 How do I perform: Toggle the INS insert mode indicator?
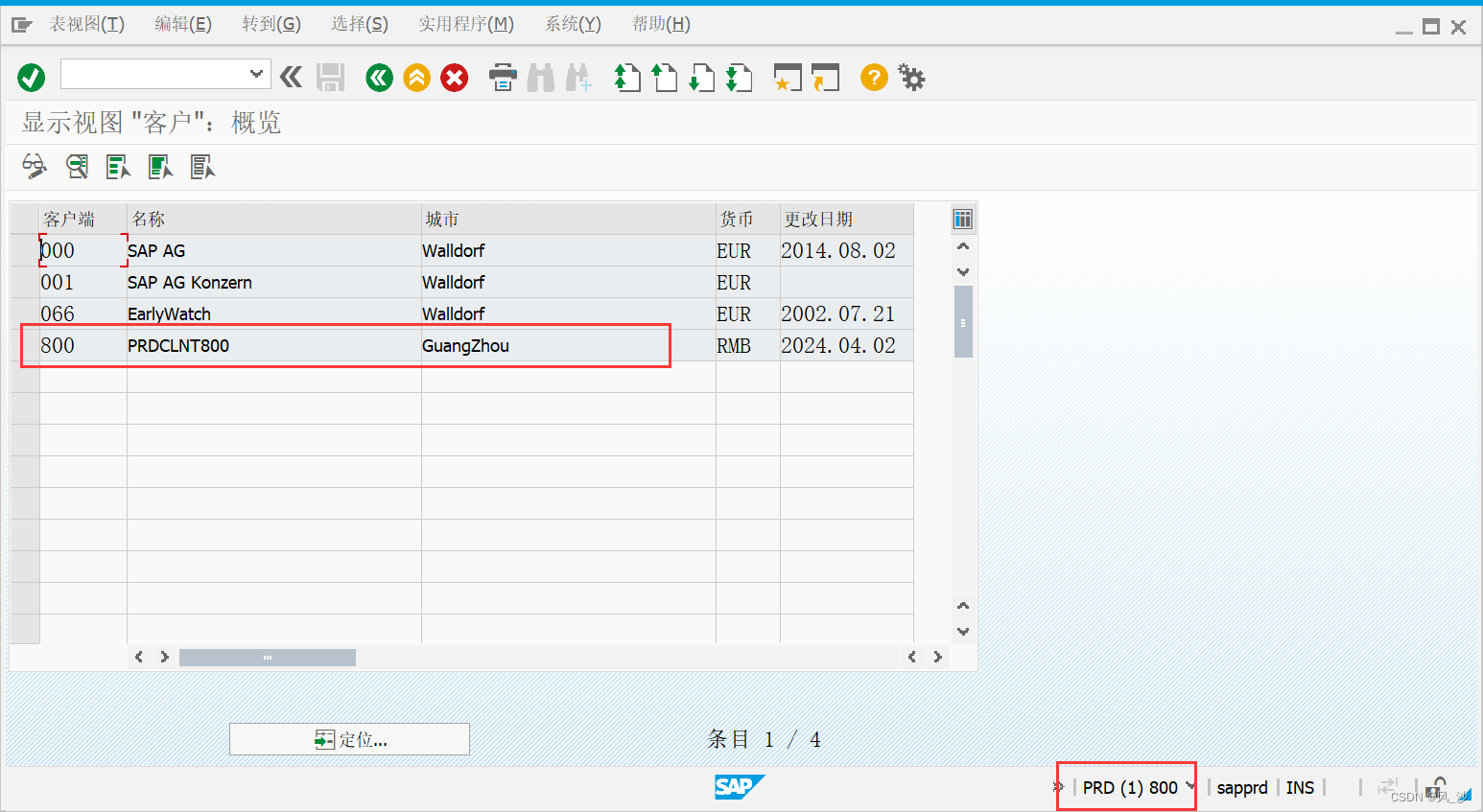(x=1300, y=787)
